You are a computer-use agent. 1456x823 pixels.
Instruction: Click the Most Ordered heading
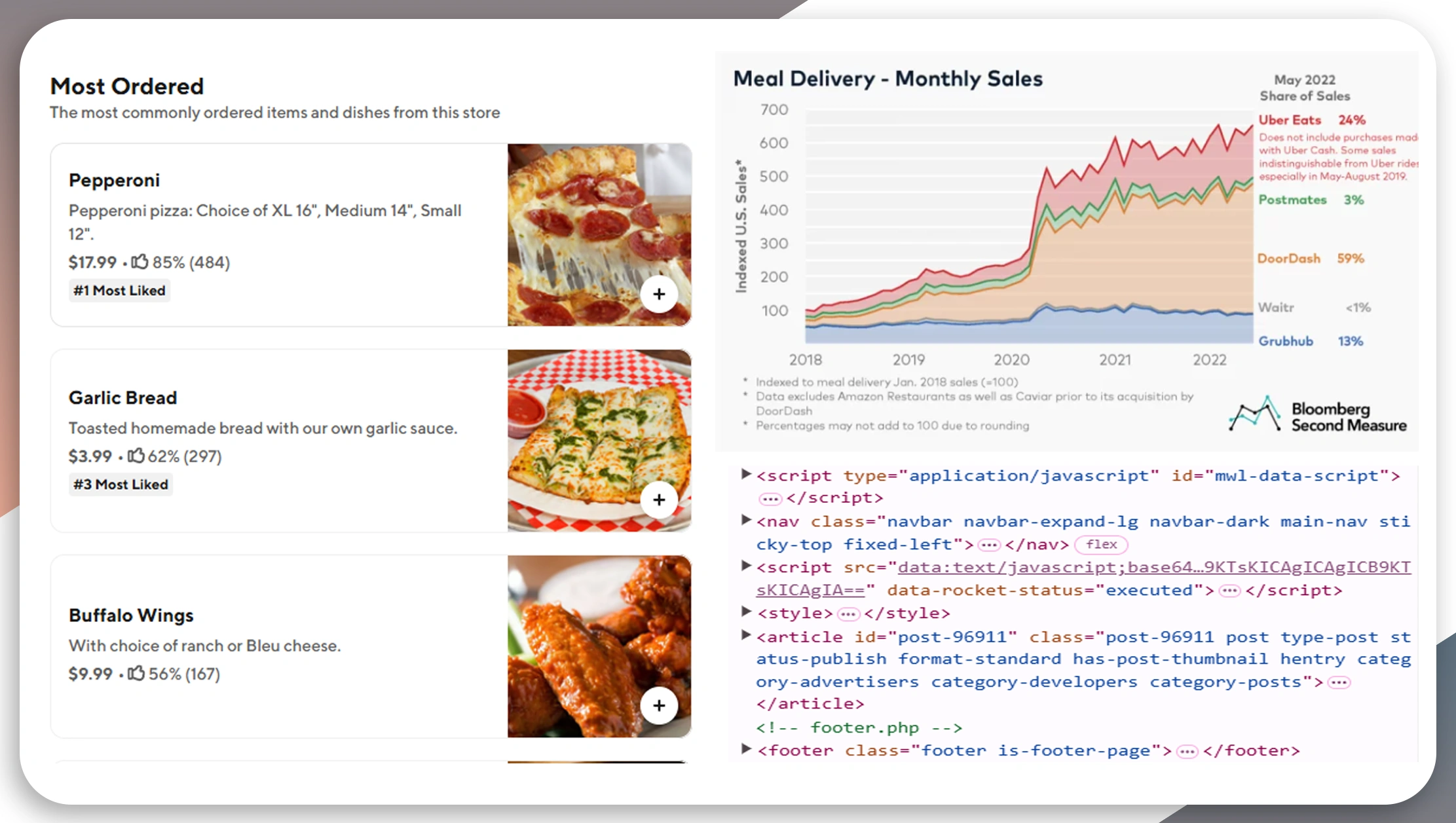click(127, 86)
